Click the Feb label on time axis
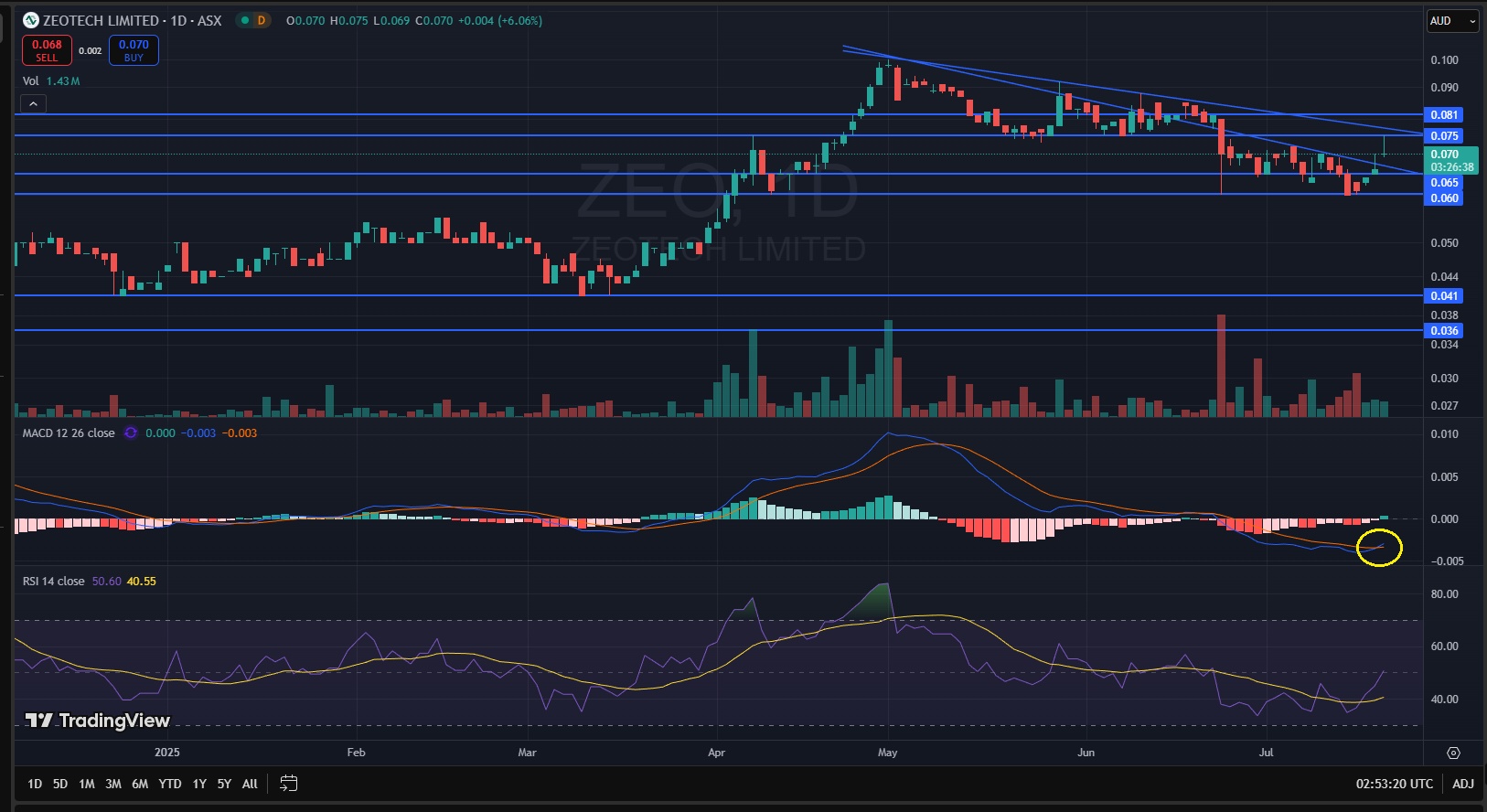Viewport: 1487px width, 812px height. 357,753
